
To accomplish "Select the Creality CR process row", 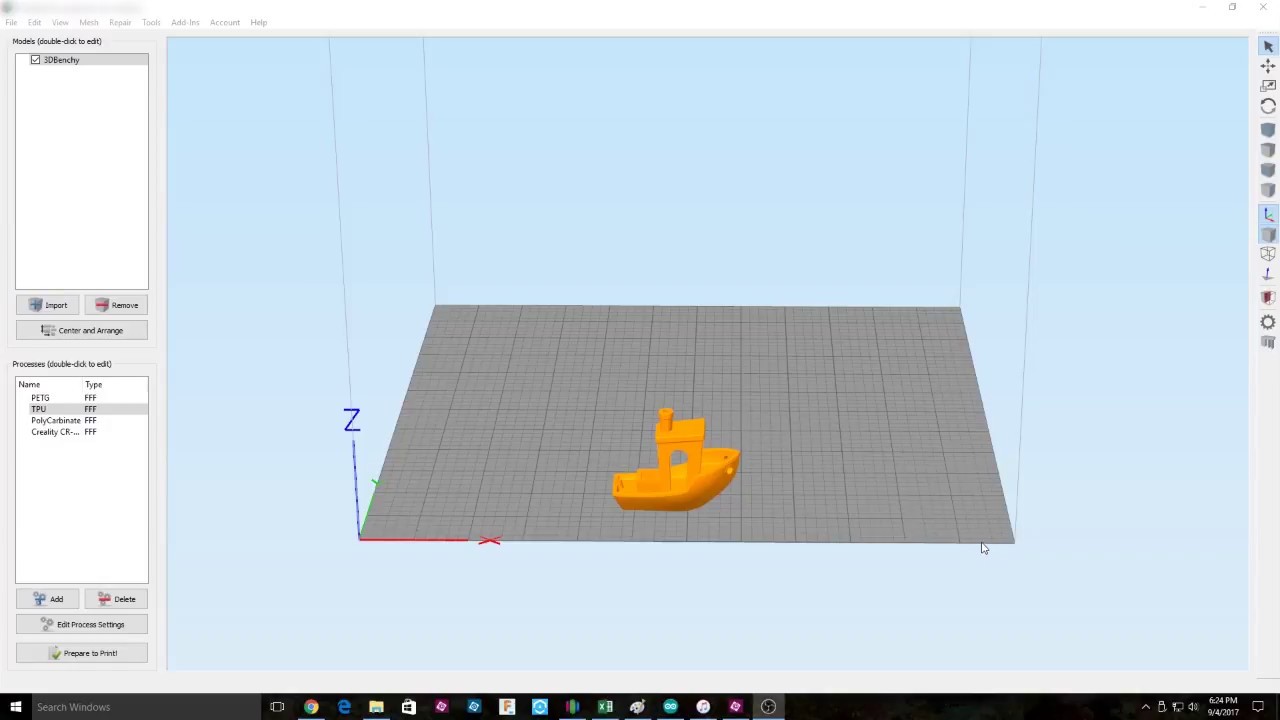I will click(82, 432).
